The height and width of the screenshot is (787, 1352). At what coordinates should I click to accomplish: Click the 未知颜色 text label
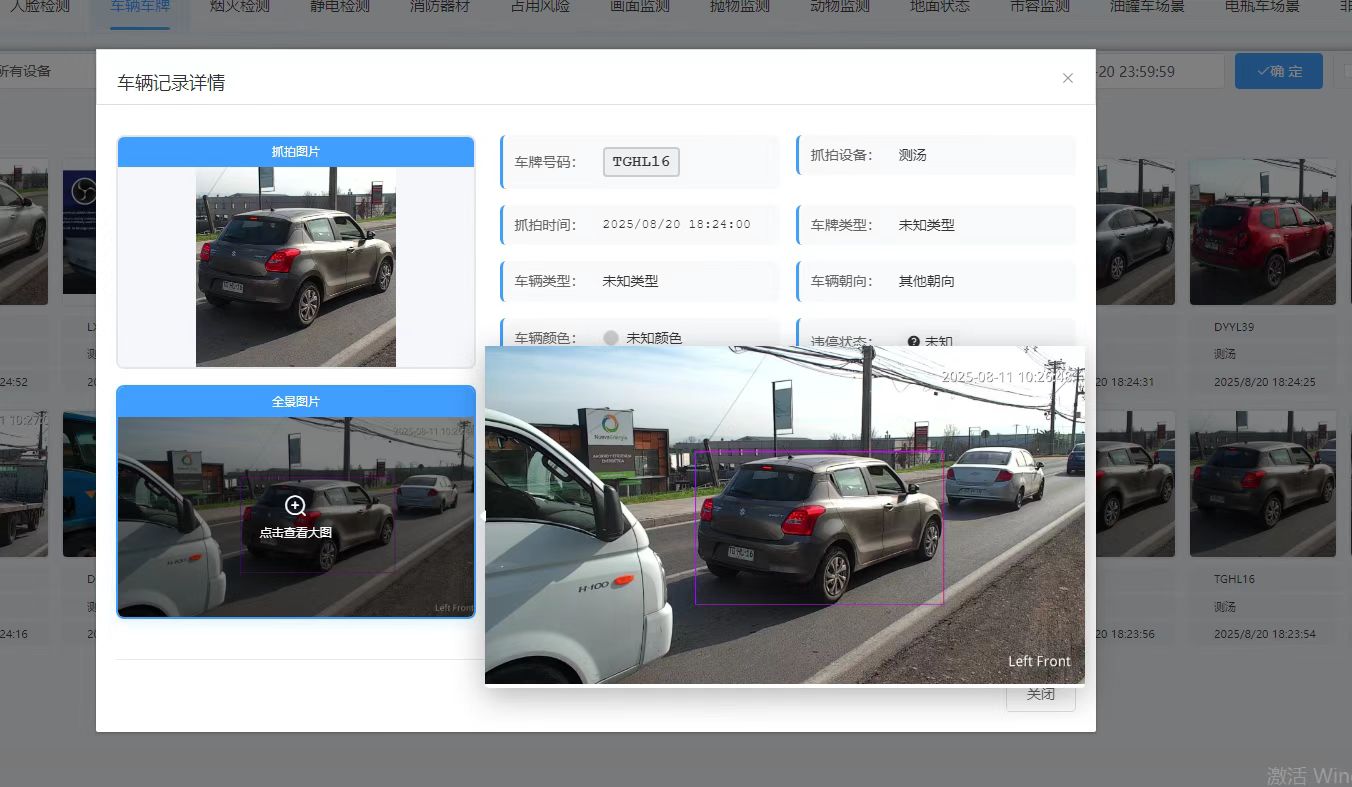click(x=654, y=338)
